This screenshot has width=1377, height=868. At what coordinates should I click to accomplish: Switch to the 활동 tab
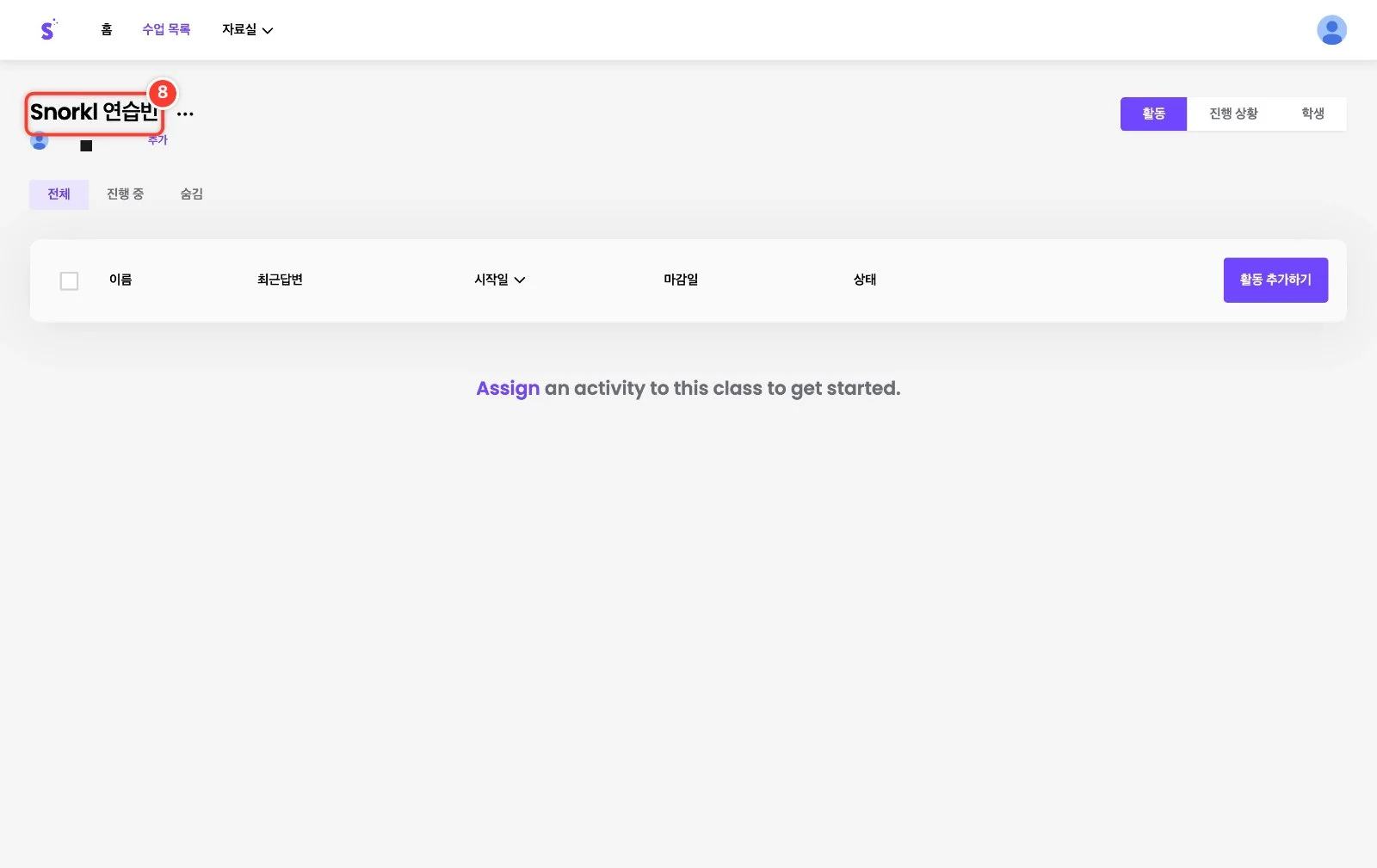(x=1153, y=114)
